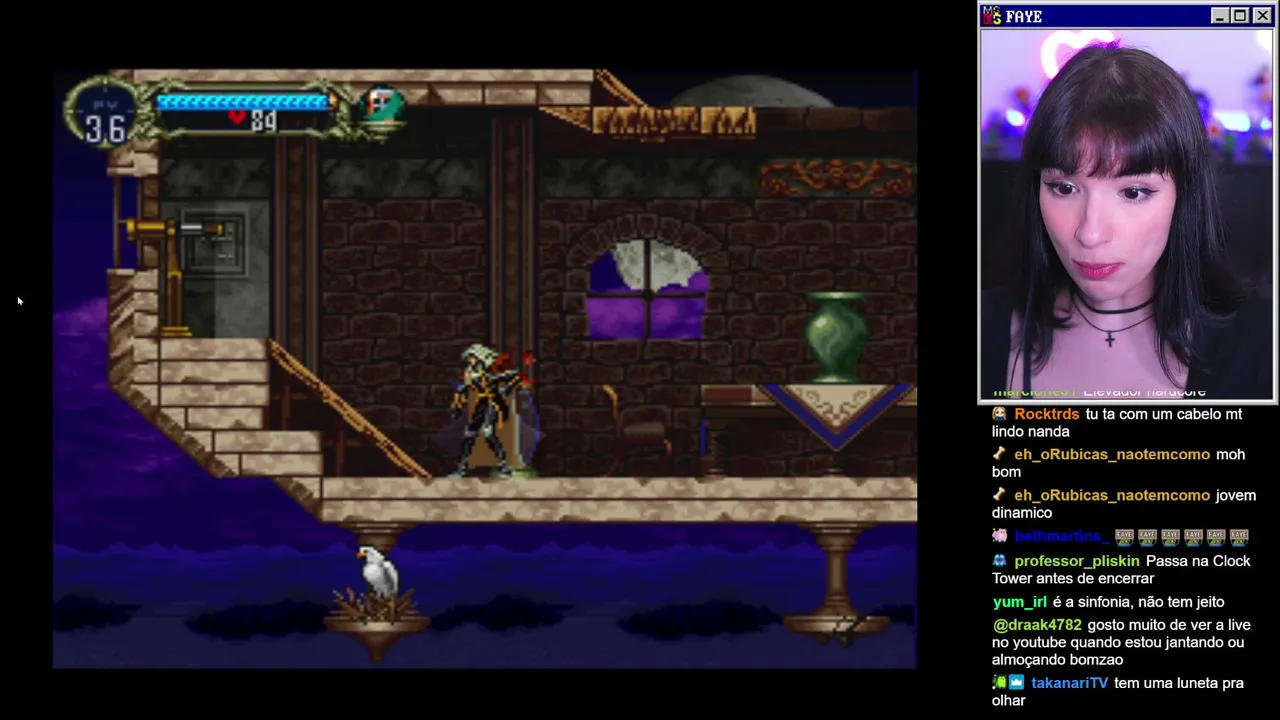The image size is (1280, 720).
Task: Click the ghost badge beside professor_pliskin
Action: click(x=999, y=561)
